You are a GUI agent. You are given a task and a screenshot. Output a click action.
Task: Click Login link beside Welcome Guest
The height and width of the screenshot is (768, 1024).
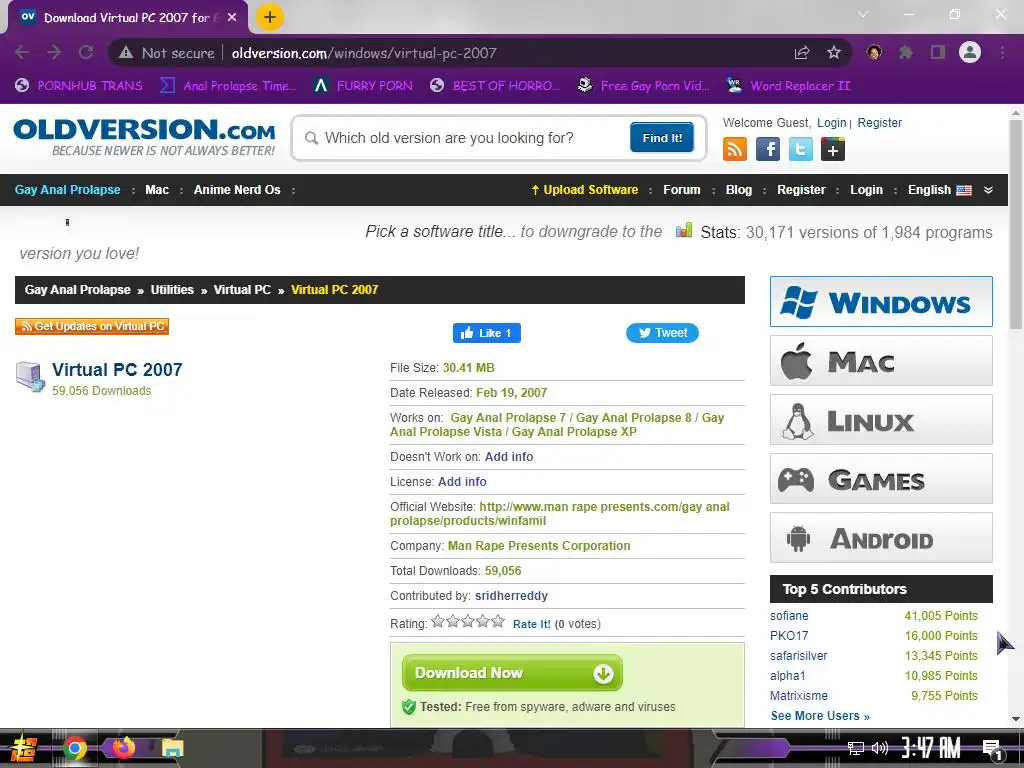[x=831, y=123]
